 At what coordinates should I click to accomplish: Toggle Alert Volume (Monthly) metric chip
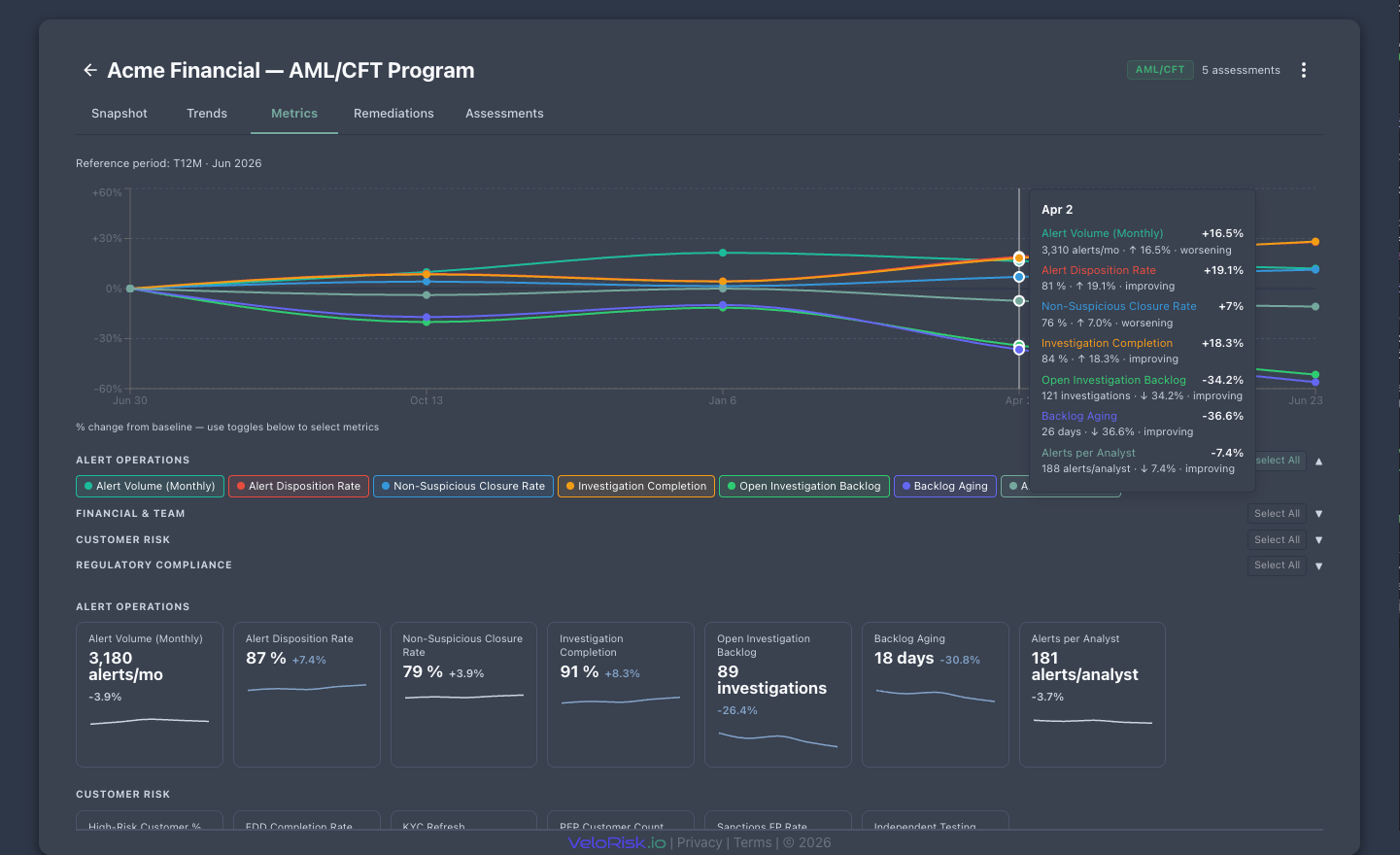(x=150, y=486)
